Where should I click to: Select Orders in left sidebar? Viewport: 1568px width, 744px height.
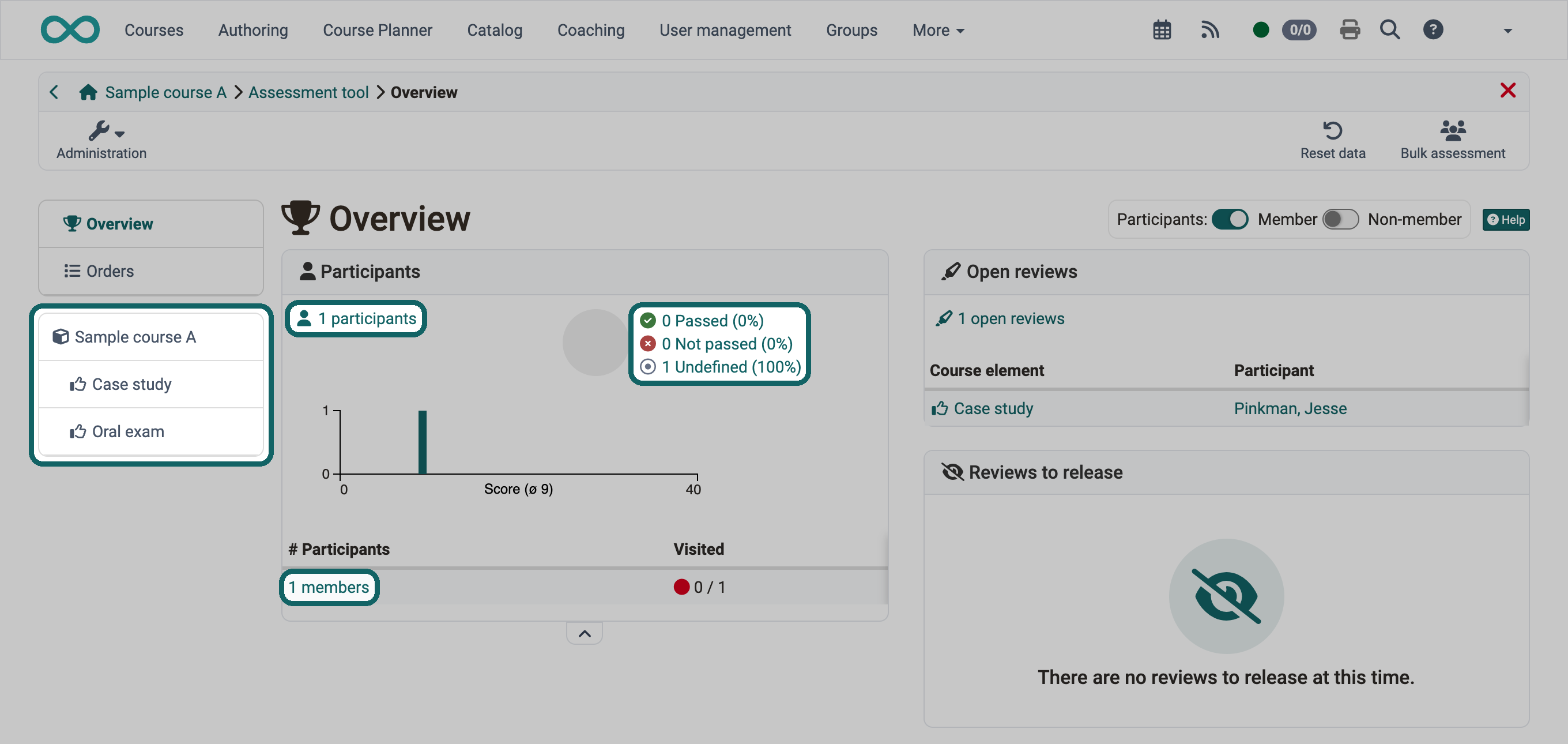point(151,271)
